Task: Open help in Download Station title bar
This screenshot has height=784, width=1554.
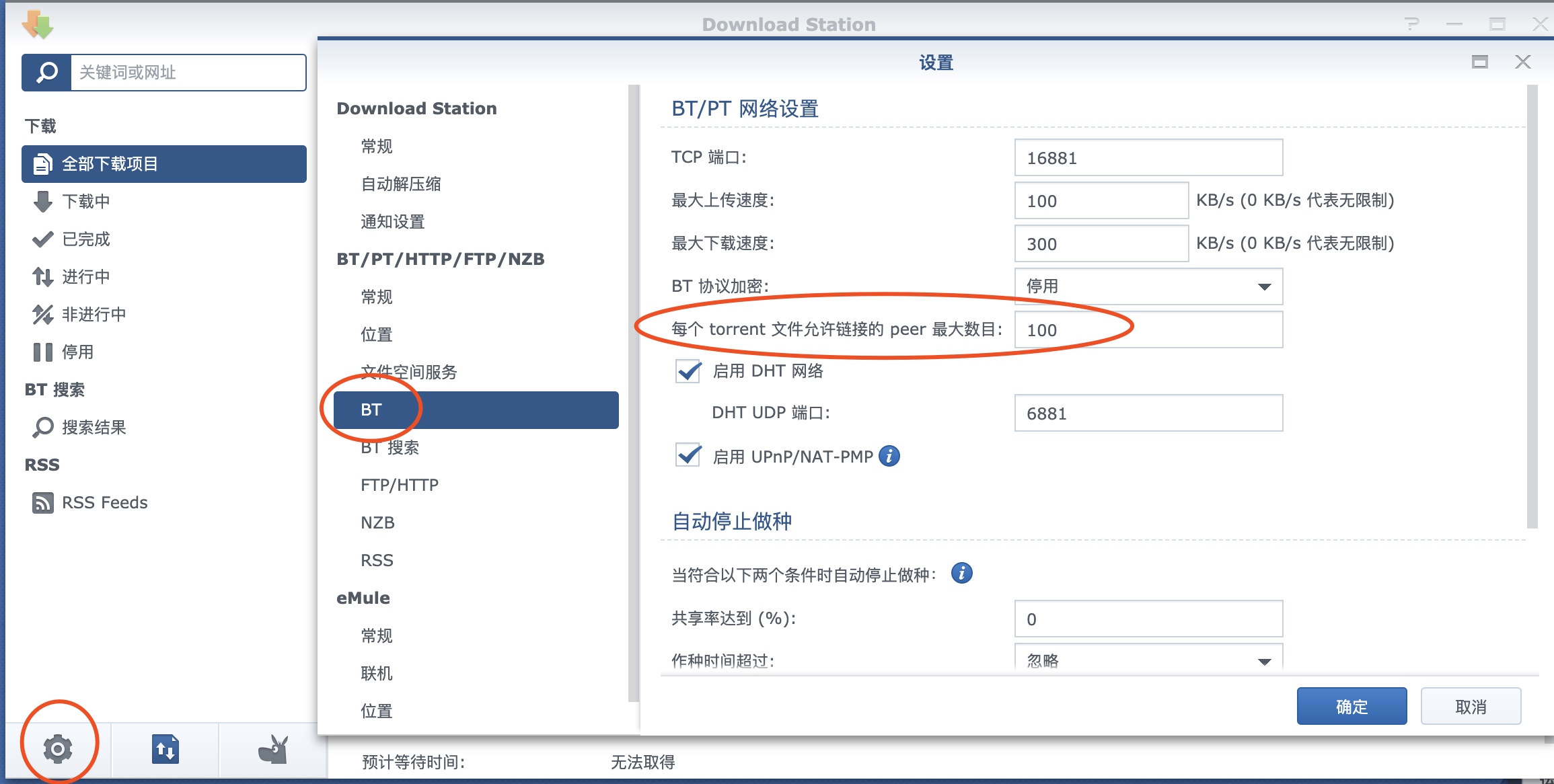Action: click(x=1412, y=24)
